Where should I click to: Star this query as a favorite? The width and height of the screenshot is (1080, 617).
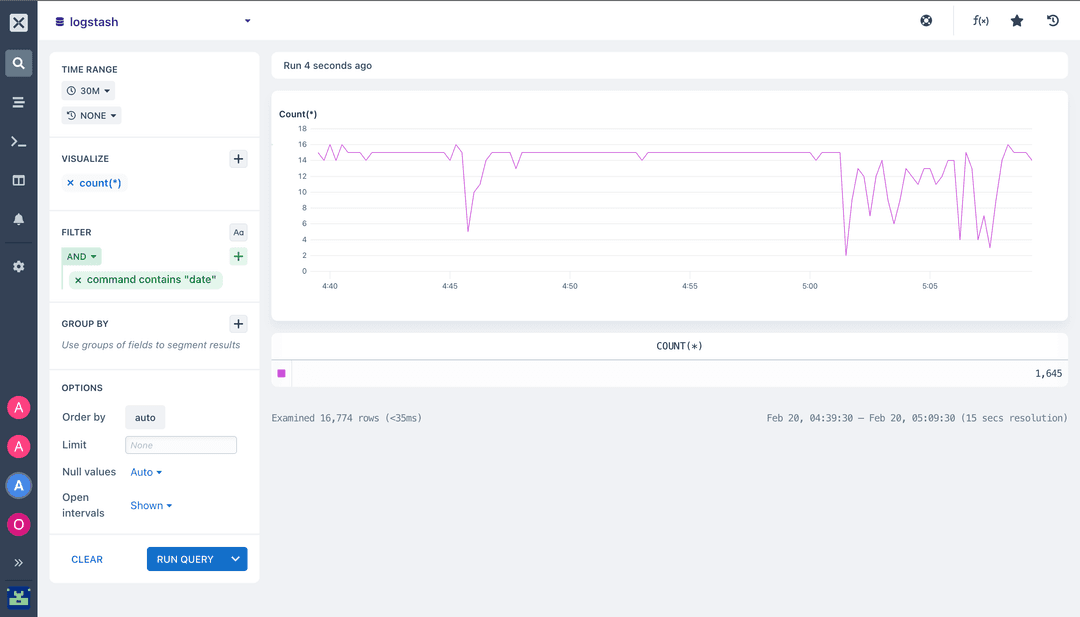tap(1016, 20)
